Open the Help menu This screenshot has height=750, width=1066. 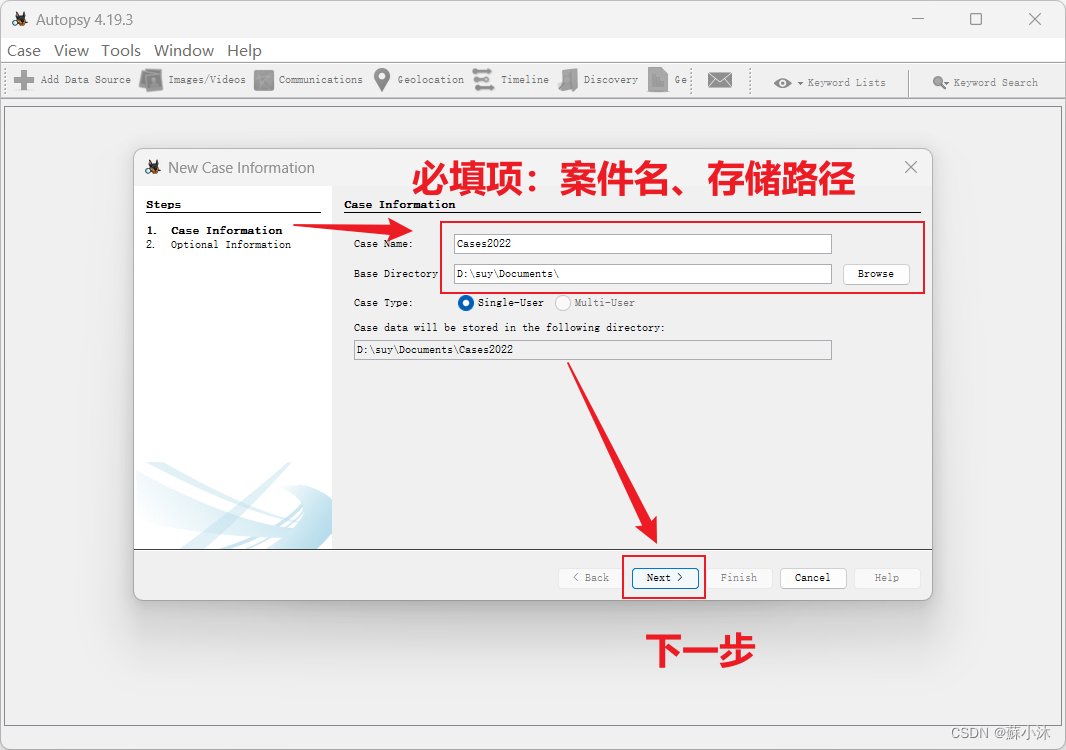click(244, 51)
